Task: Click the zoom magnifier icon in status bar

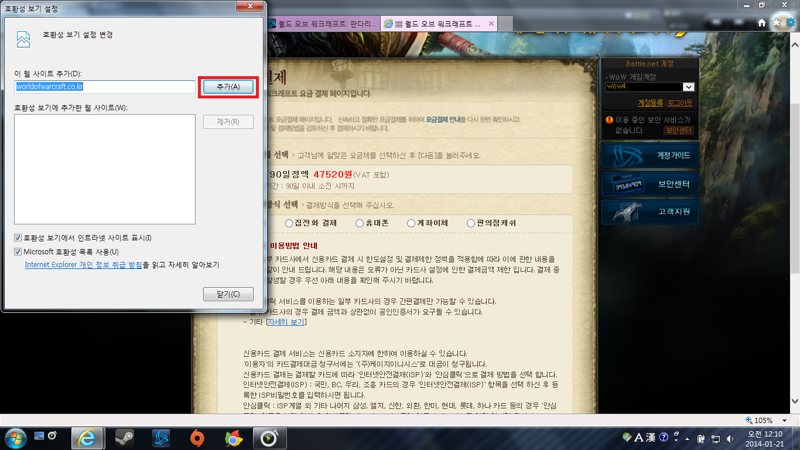Action: pyautogui.click(x=748, y=420)
